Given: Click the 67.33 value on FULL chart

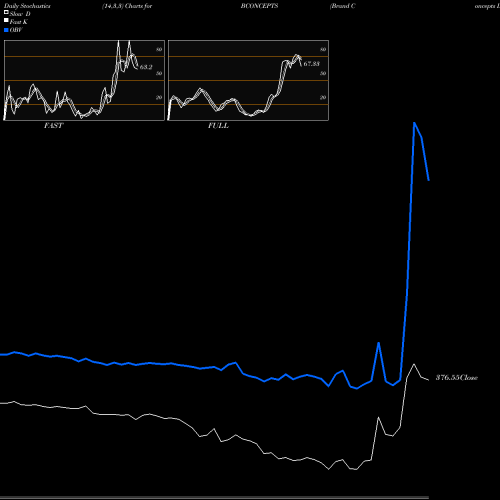Looking at the screenshot, I should coord(312,64).
